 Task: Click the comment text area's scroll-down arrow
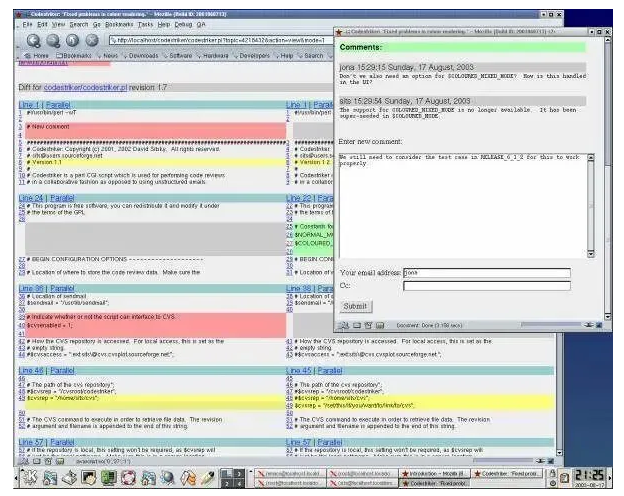pos(591,254)
